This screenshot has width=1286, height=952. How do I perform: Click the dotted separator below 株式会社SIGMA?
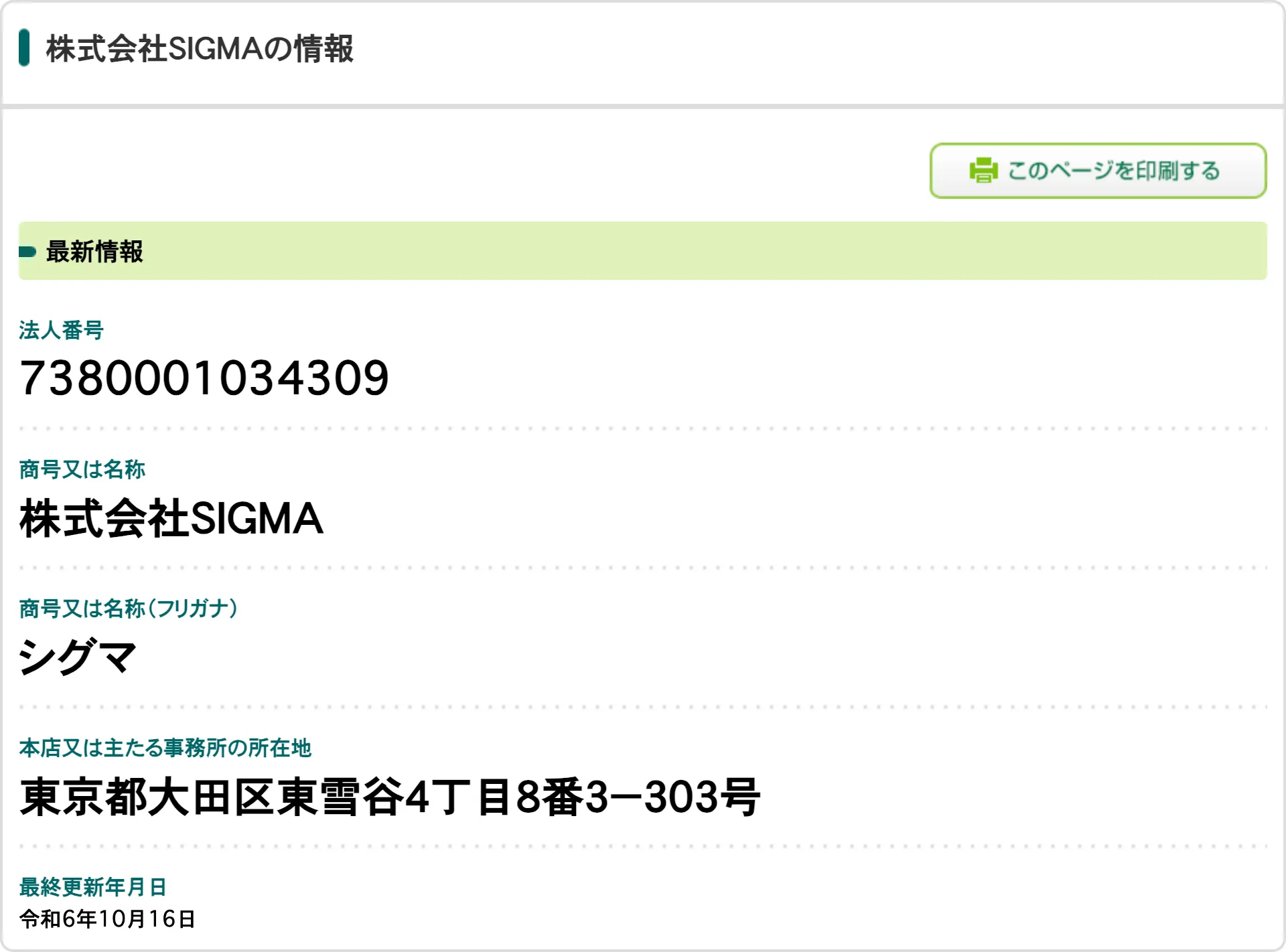[643, 568]
